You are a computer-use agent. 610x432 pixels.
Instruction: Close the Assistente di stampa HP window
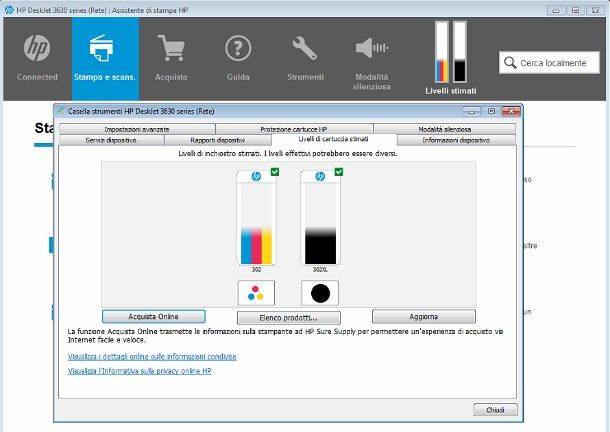tap(595, 10)
